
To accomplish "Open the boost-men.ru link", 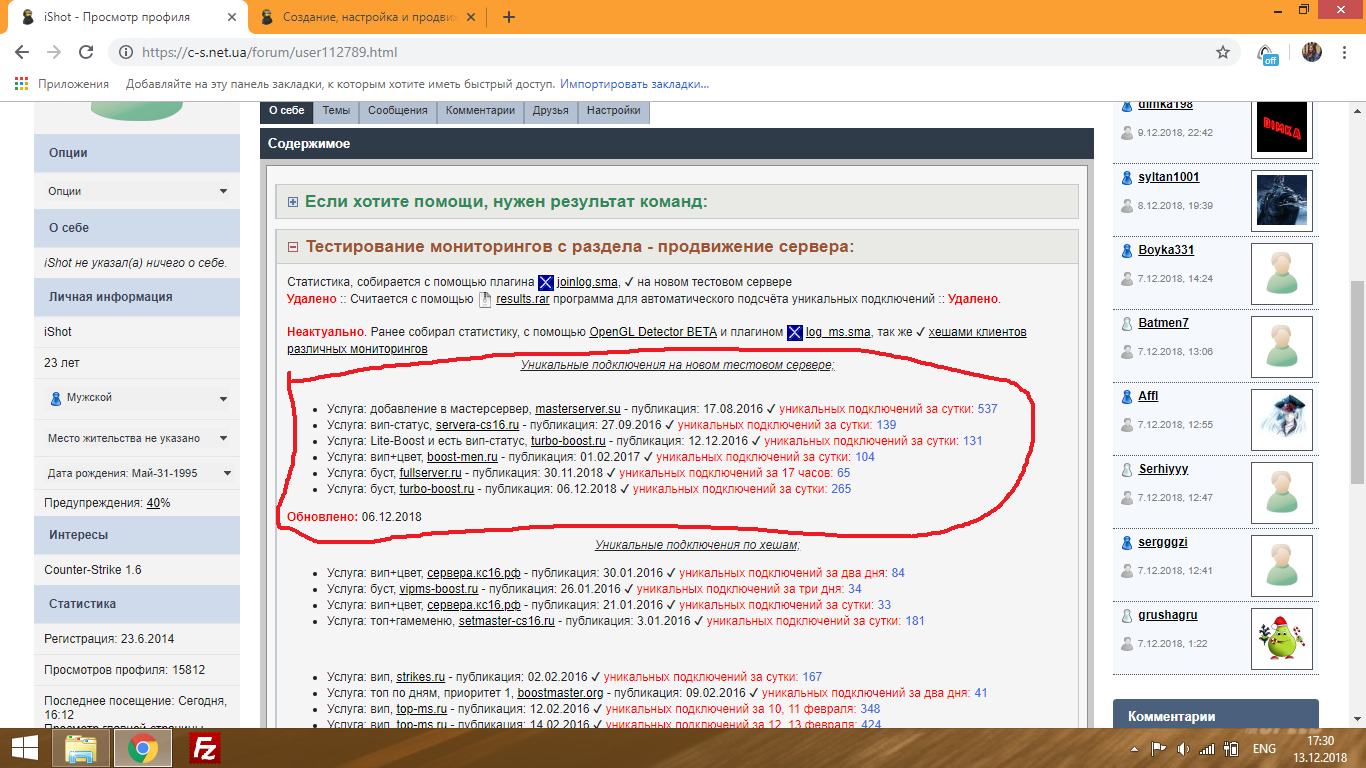I will pyautogui.click(x=462, y=457).
